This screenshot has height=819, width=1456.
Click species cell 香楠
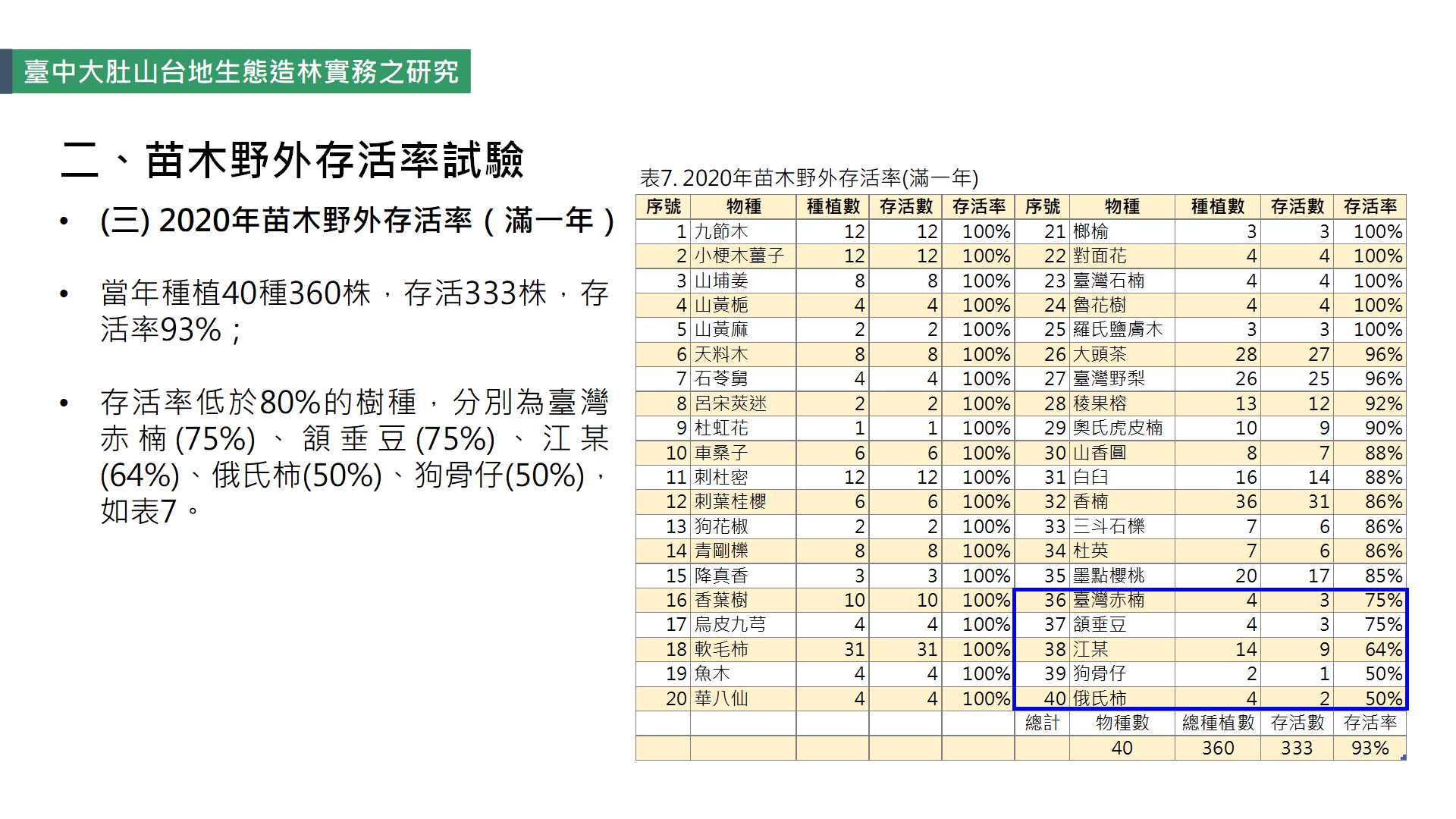tap(1122, 501)
